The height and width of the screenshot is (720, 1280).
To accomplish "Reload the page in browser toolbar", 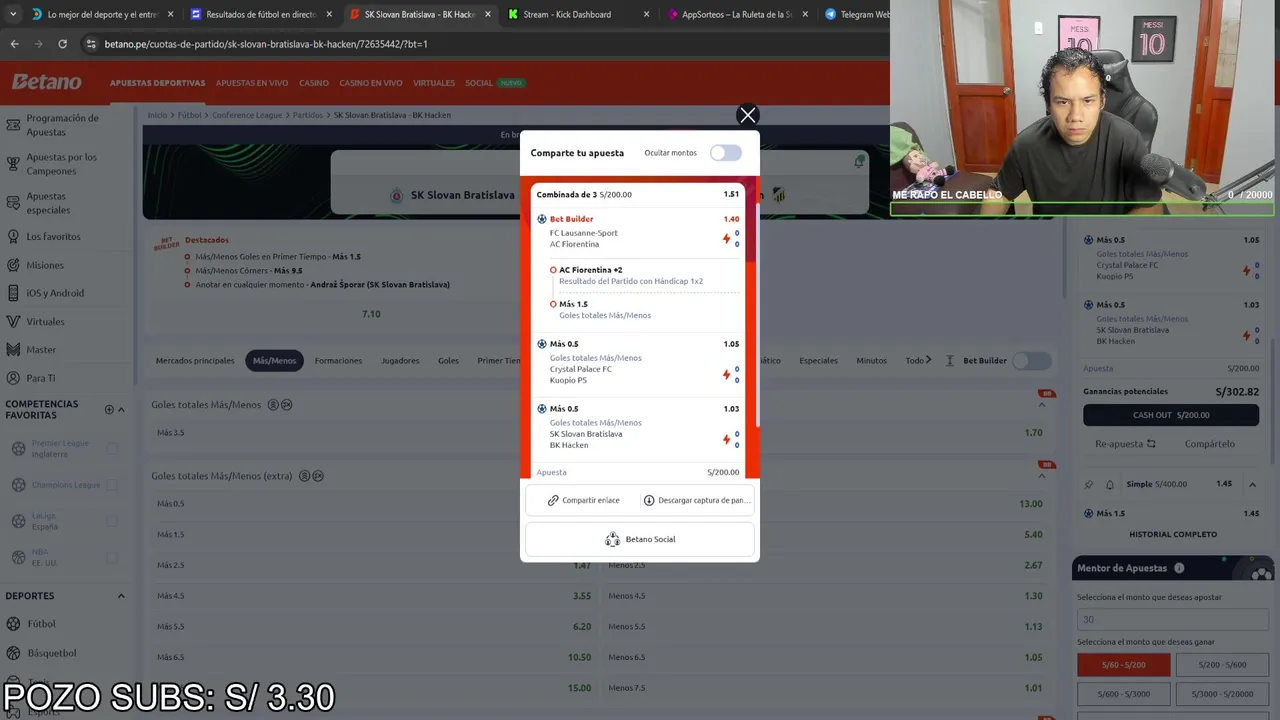I will click(x=62, y=44).
